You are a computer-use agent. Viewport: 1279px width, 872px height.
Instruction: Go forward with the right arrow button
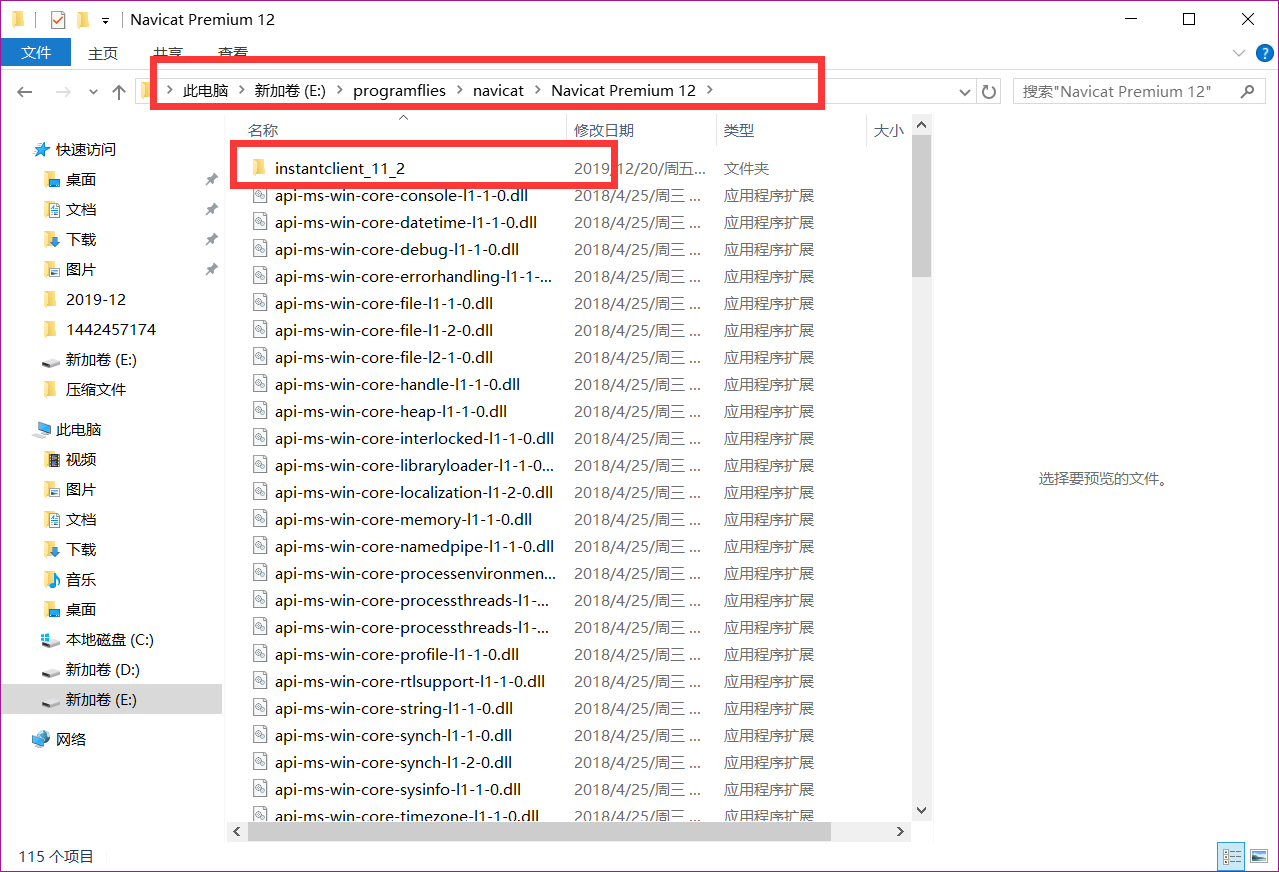click(x=62, y=91)
